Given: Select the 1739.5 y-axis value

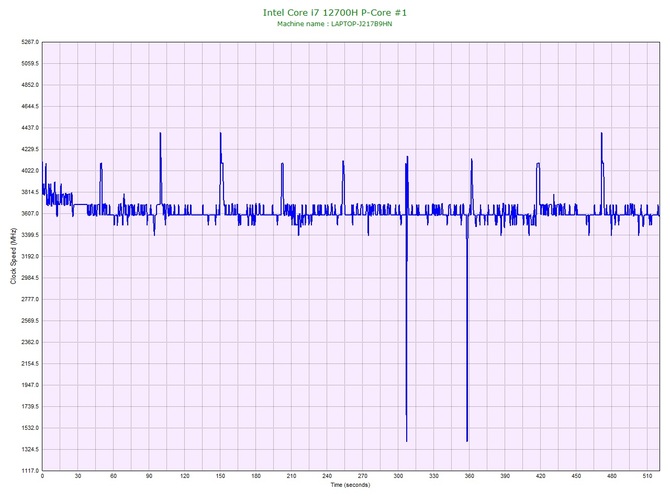Looking at the screenshot, I should (30, 406).
